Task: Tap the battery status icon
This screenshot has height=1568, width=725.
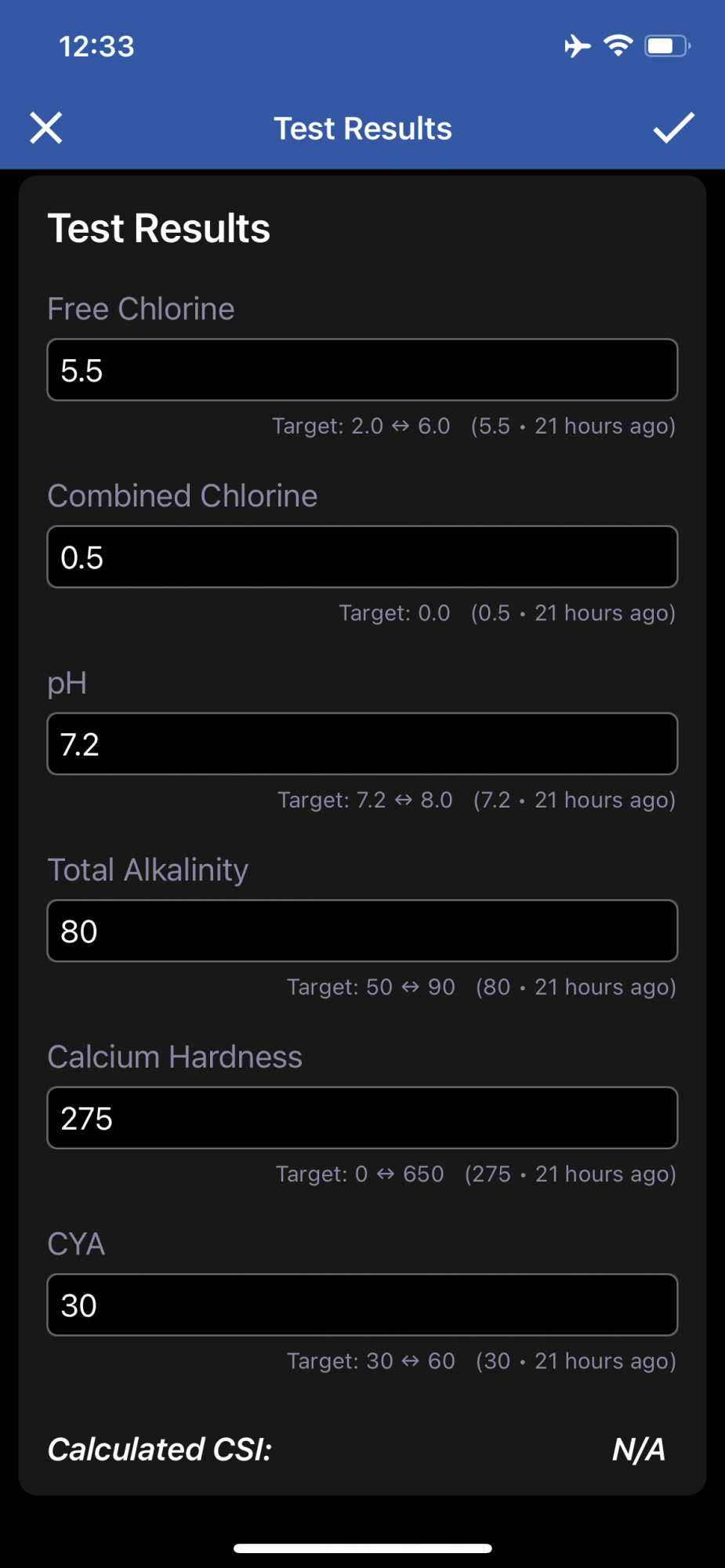Action: [667, 46]
